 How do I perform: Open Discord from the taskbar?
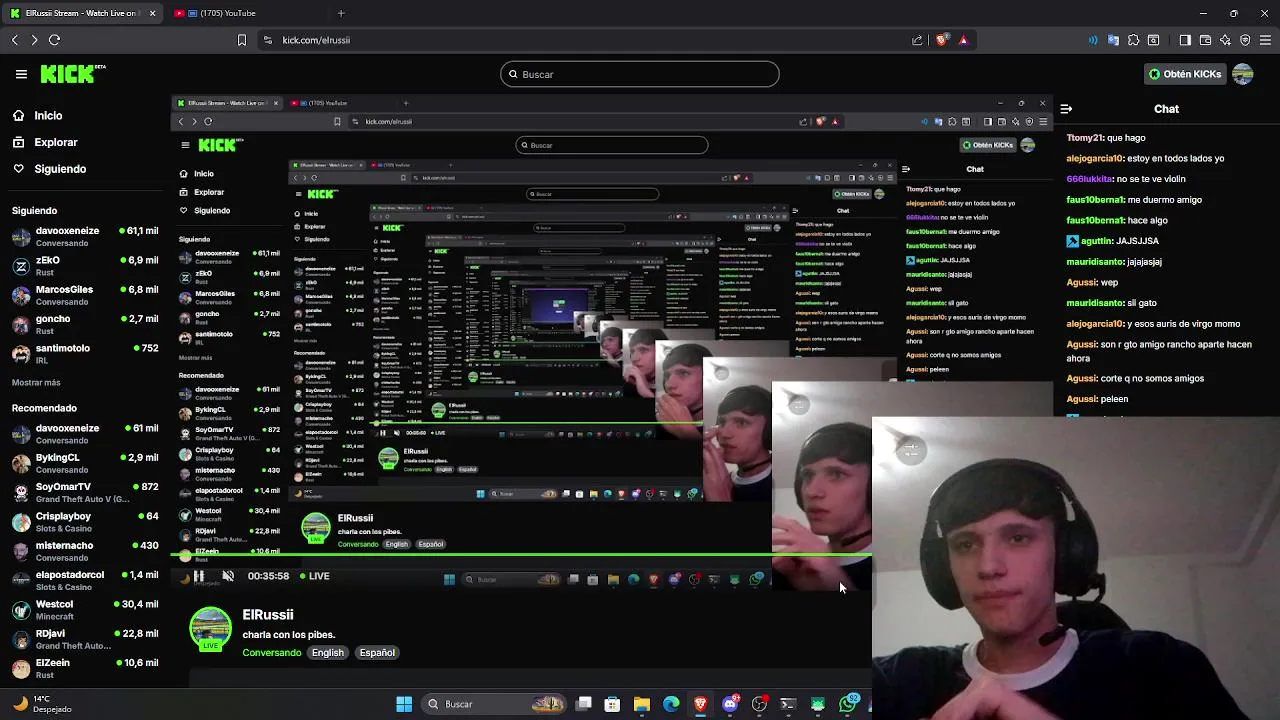[x=730, y=704]
